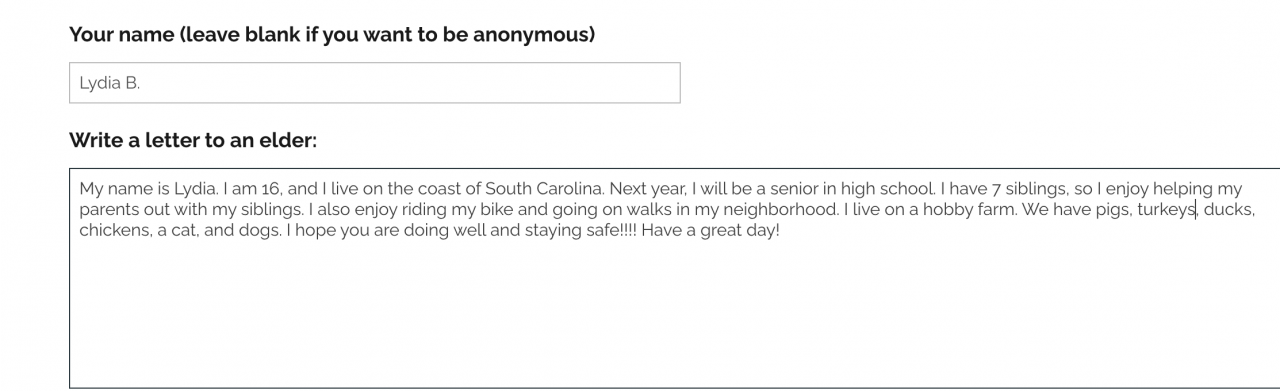This screenshot has width=1280, height=391.
Task: Place cursor on the word "neighborhood"
Action: point(786,210)
